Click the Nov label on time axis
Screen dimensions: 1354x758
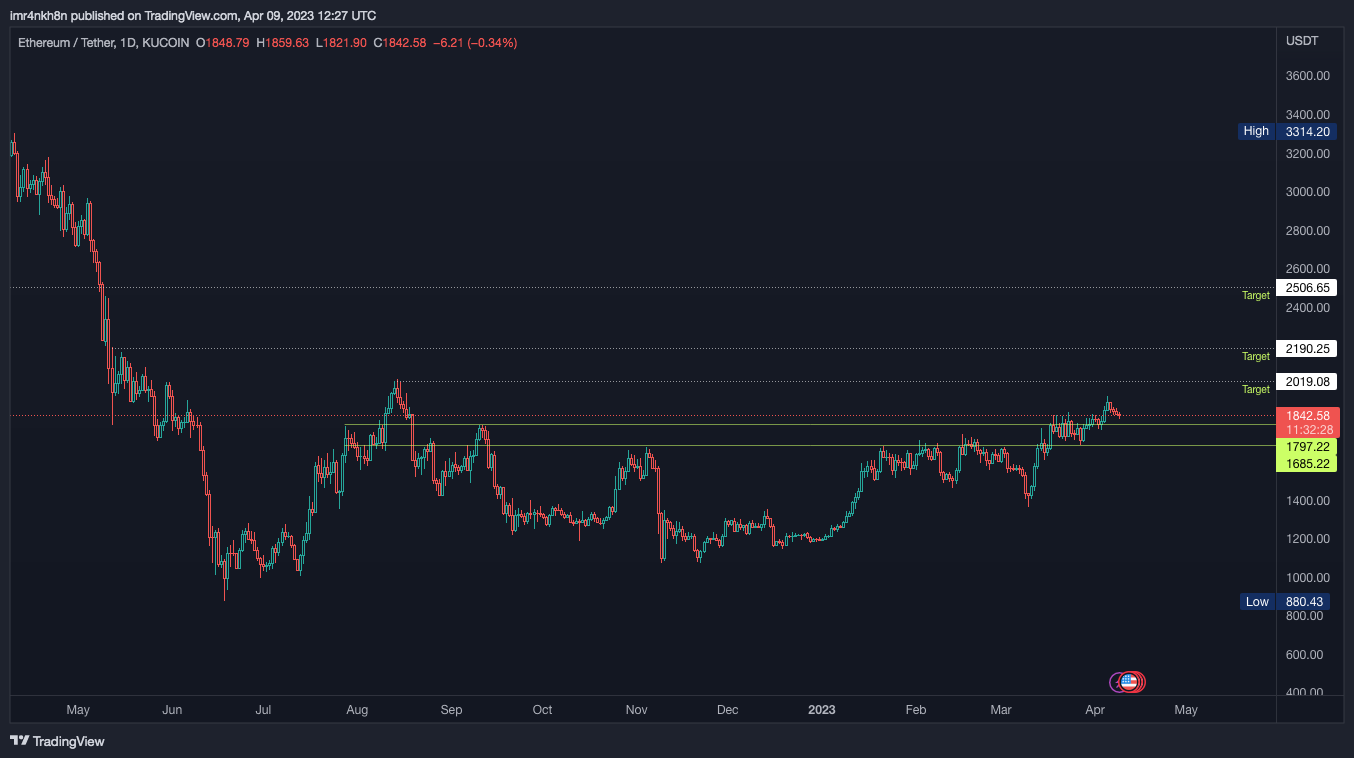[x=636, y=710]
